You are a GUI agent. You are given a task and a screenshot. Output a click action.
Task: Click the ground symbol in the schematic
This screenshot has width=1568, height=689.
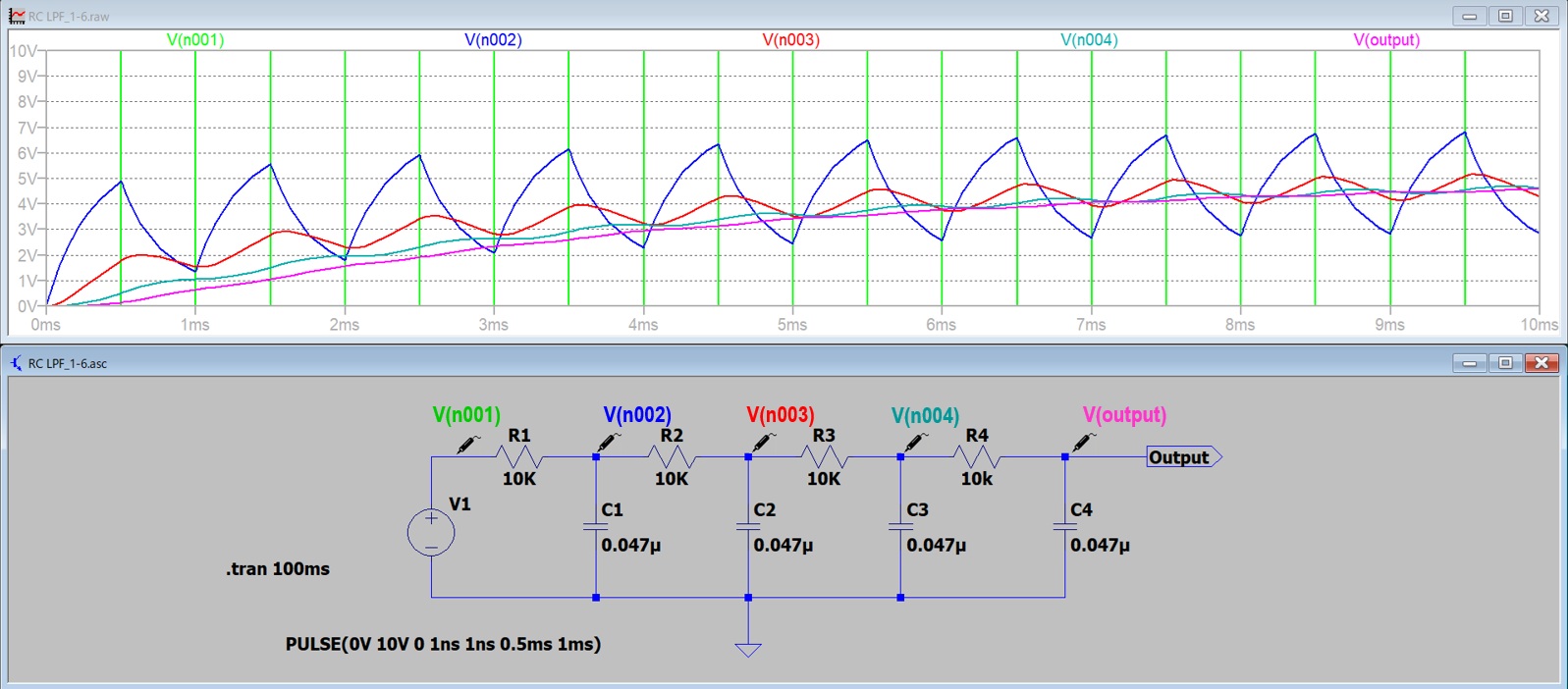pyautogui.click(x=748, y=649)
